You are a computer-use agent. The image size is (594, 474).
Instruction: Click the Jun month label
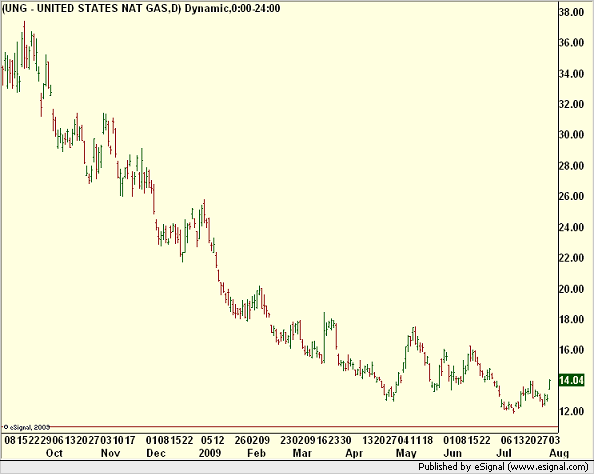453,453
